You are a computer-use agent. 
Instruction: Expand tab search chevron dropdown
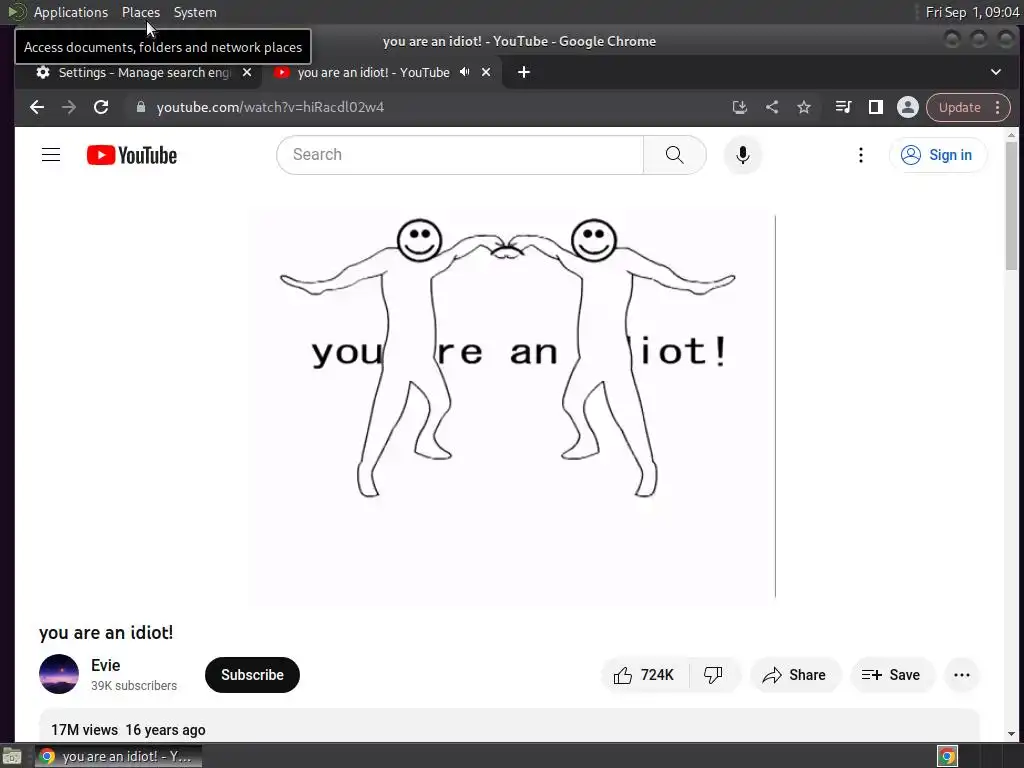[996, 72]
